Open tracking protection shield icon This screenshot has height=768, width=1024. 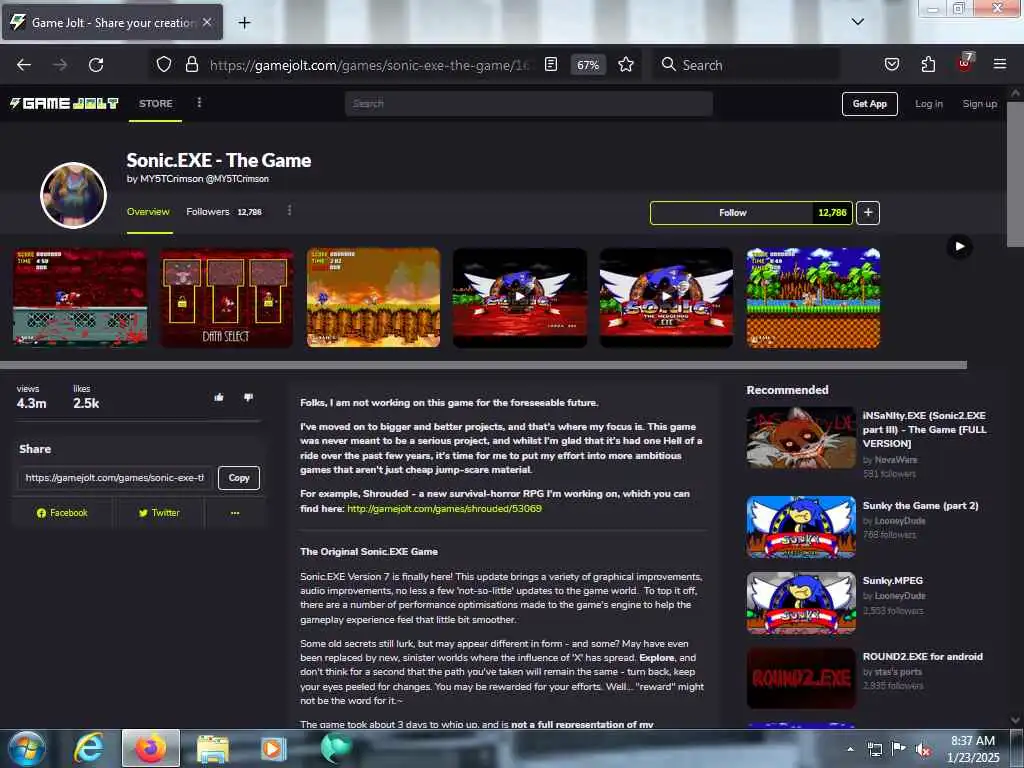(x=164, y=65)
